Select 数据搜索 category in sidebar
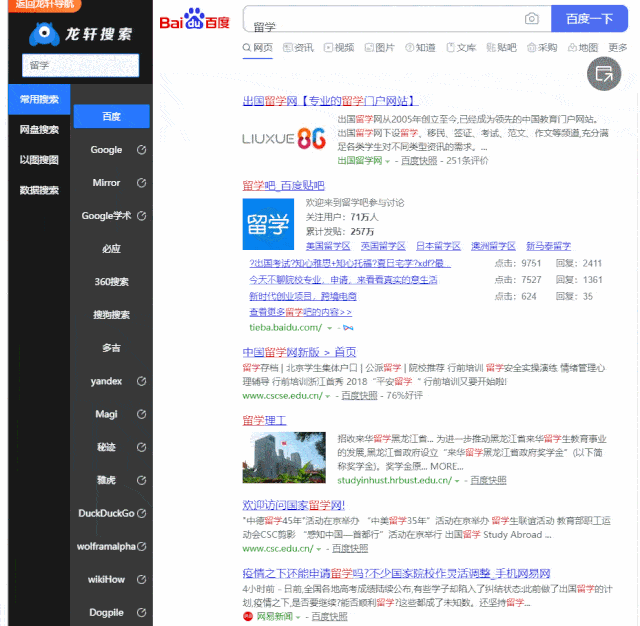This screenshot has width=640, height=626. (x=39, y=190)
